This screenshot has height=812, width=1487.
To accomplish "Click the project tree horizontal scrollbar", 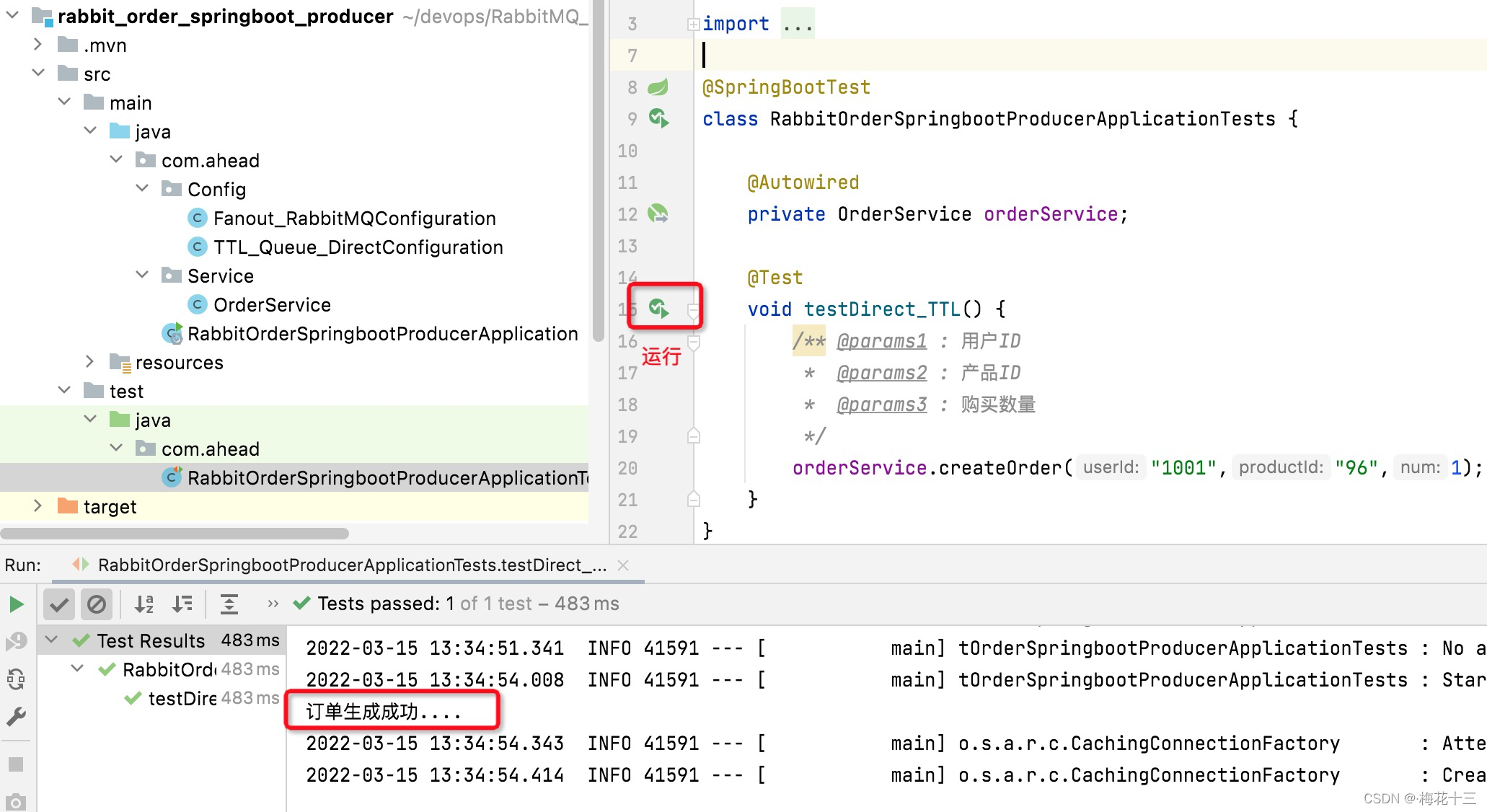I will [175, 534].
